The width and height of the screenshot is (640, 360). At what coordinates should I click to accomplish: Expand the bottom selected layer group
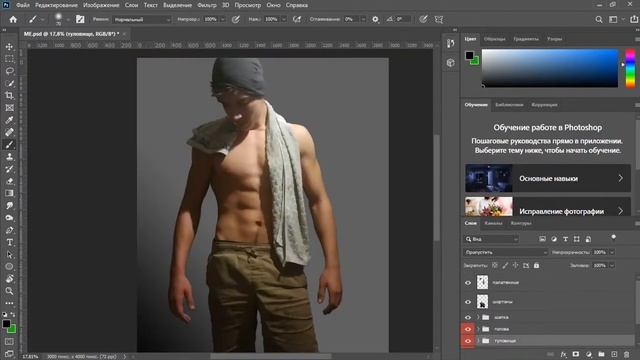tap(478, 341)
